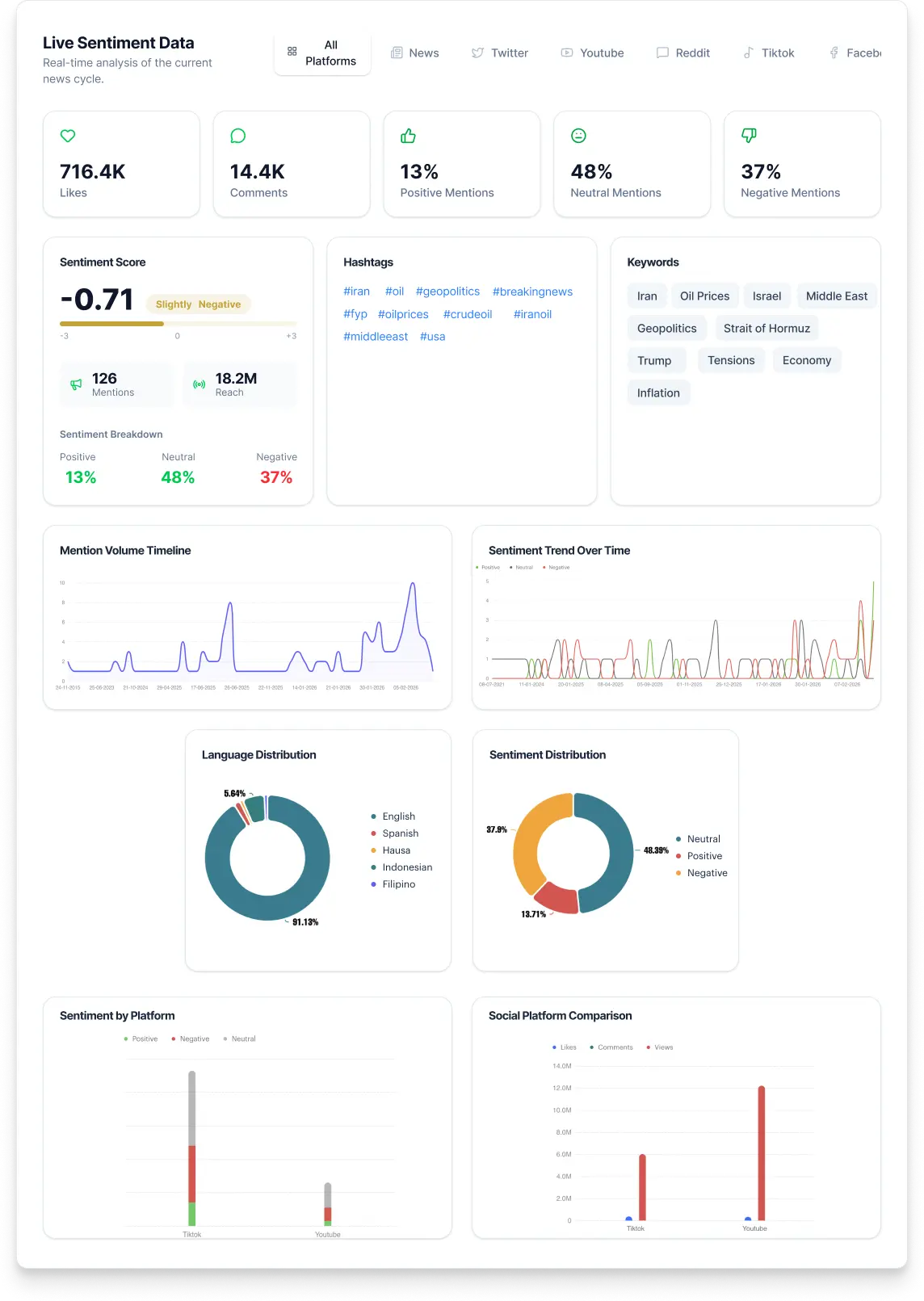Click the heart icon above Likes
Image resolution: width=924 pixels, height=1301 pixels.
point(68,136)
